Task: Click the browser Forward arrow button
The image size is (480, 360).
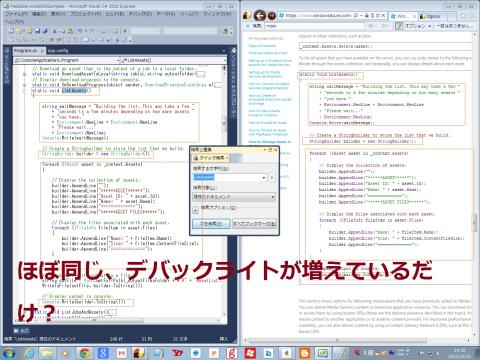Action: coord(272,15)
